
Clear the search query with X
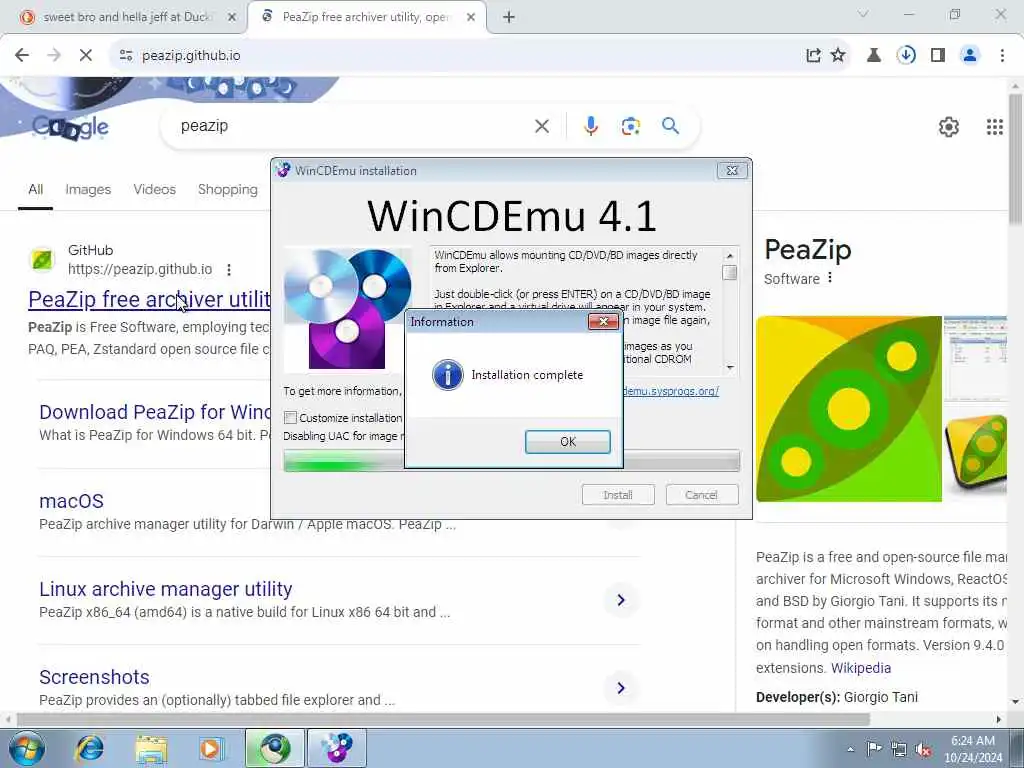541,126
